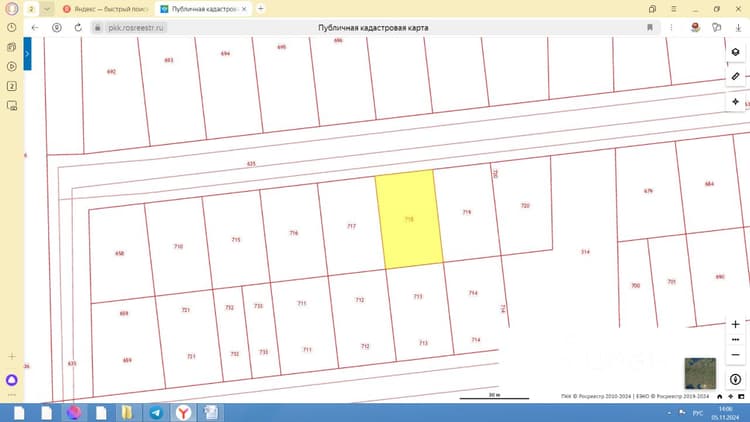
Task: Click parcel labeled 690
Action: point(720,277)
